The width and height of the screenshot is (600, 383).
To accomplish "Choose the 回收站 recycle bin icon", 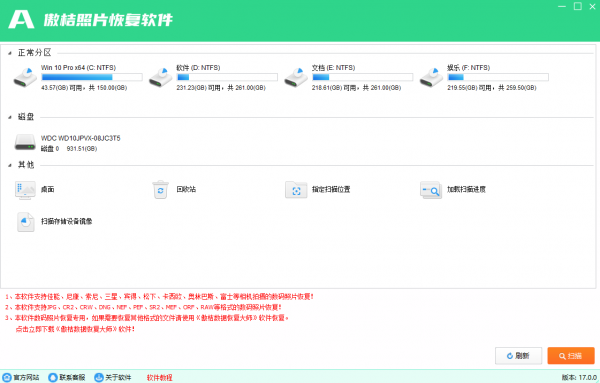I will pyautogui.click(x=161, y=189).
